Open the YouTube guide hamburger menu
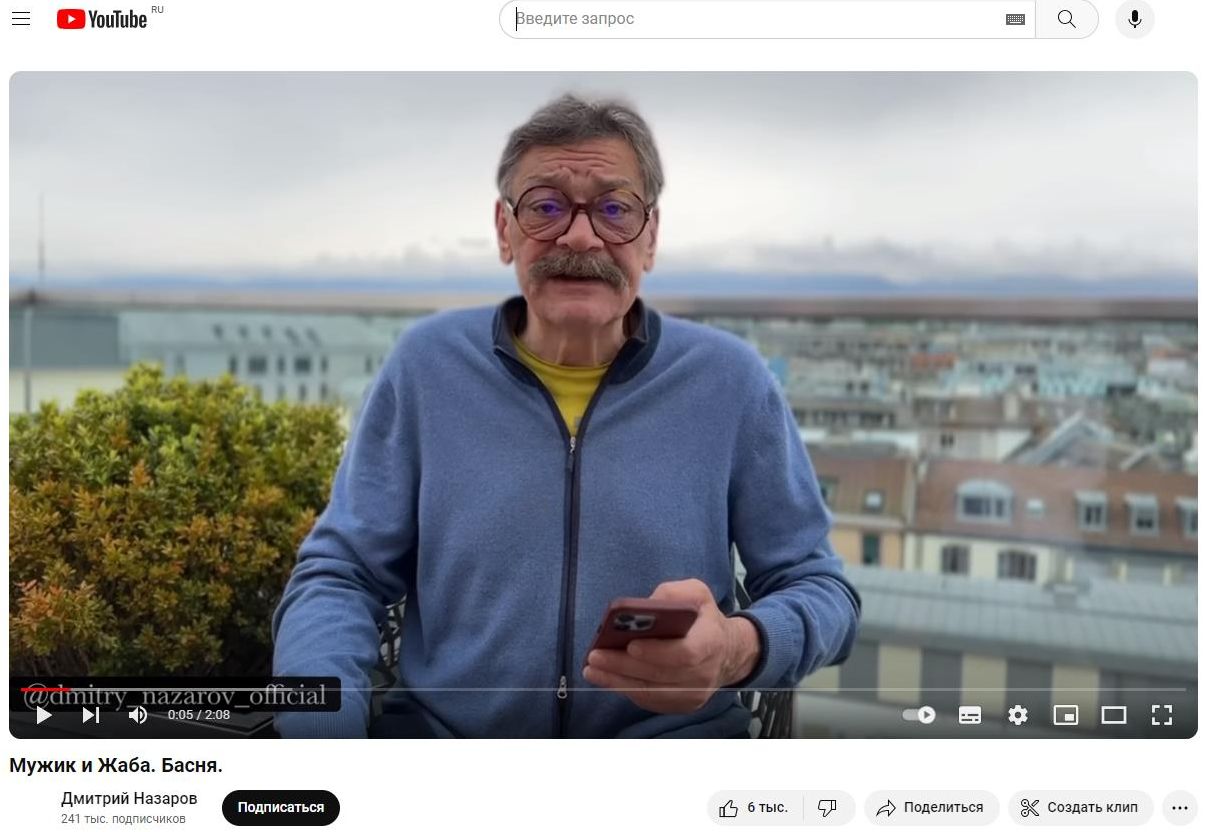 click(x=21, y=19)
